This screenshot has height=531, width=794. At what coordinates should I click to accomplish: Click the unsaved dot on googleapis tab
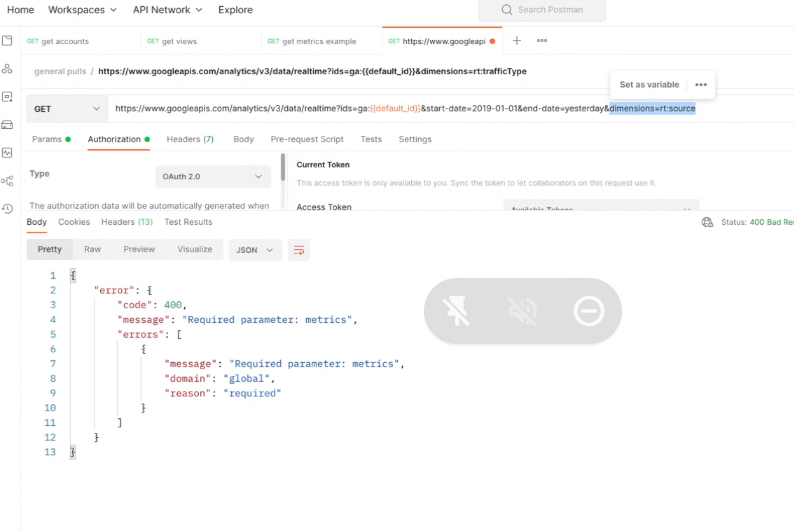pyautogui.click(x=492, y=41)
